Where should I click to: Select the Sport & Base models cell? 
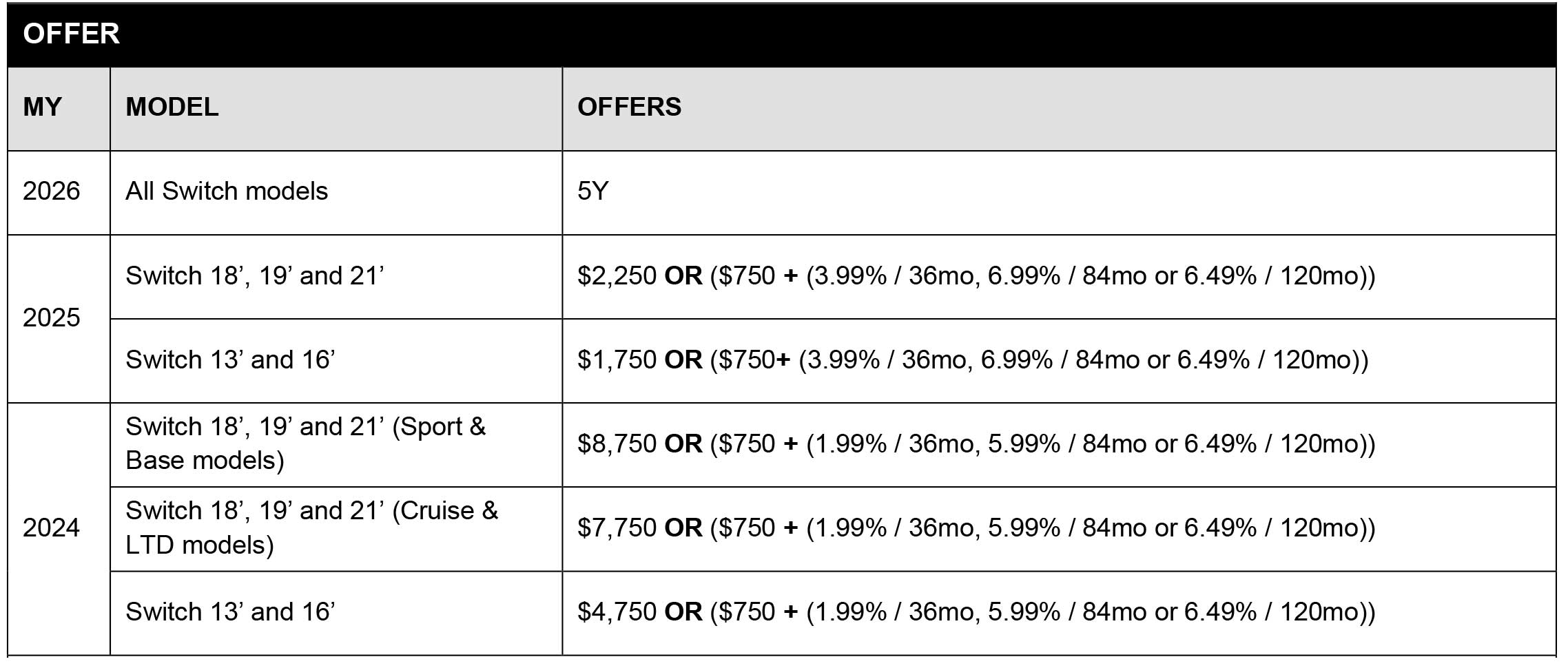pyautogui.click(x=305, y=444)
